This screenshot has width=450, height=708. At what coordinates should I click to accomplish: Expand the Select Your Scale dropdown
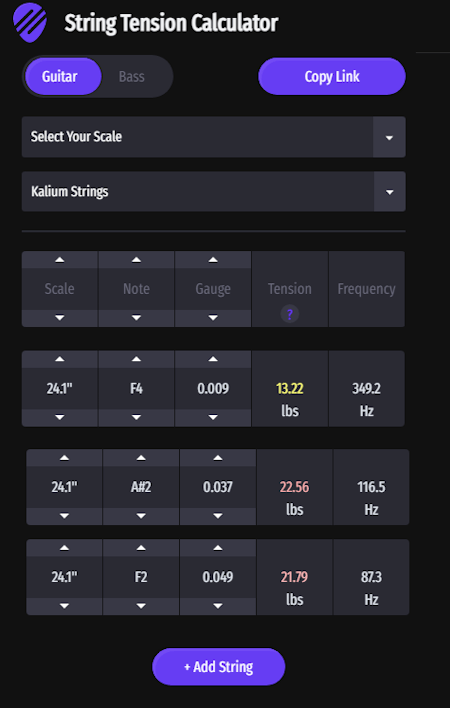tap(213, 137)
